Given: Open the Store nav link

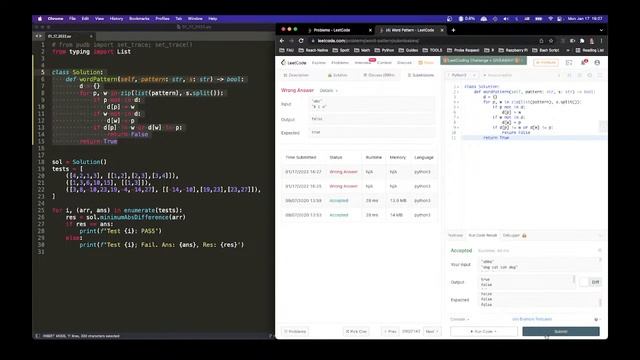Looking at the screenshot, I should point(426,63).
